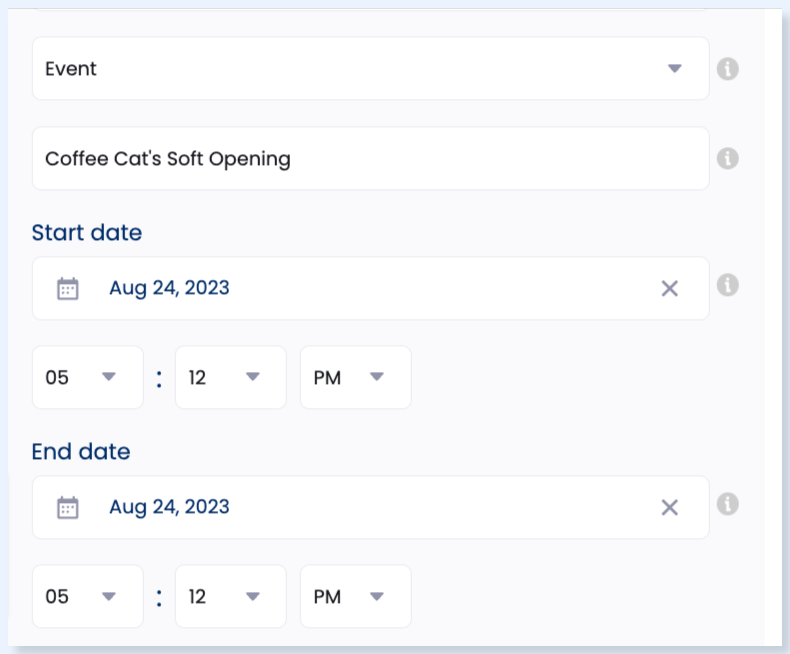Open start time AM/PM selector
This screenshot has height=654, width=790.
click(356, 377)
